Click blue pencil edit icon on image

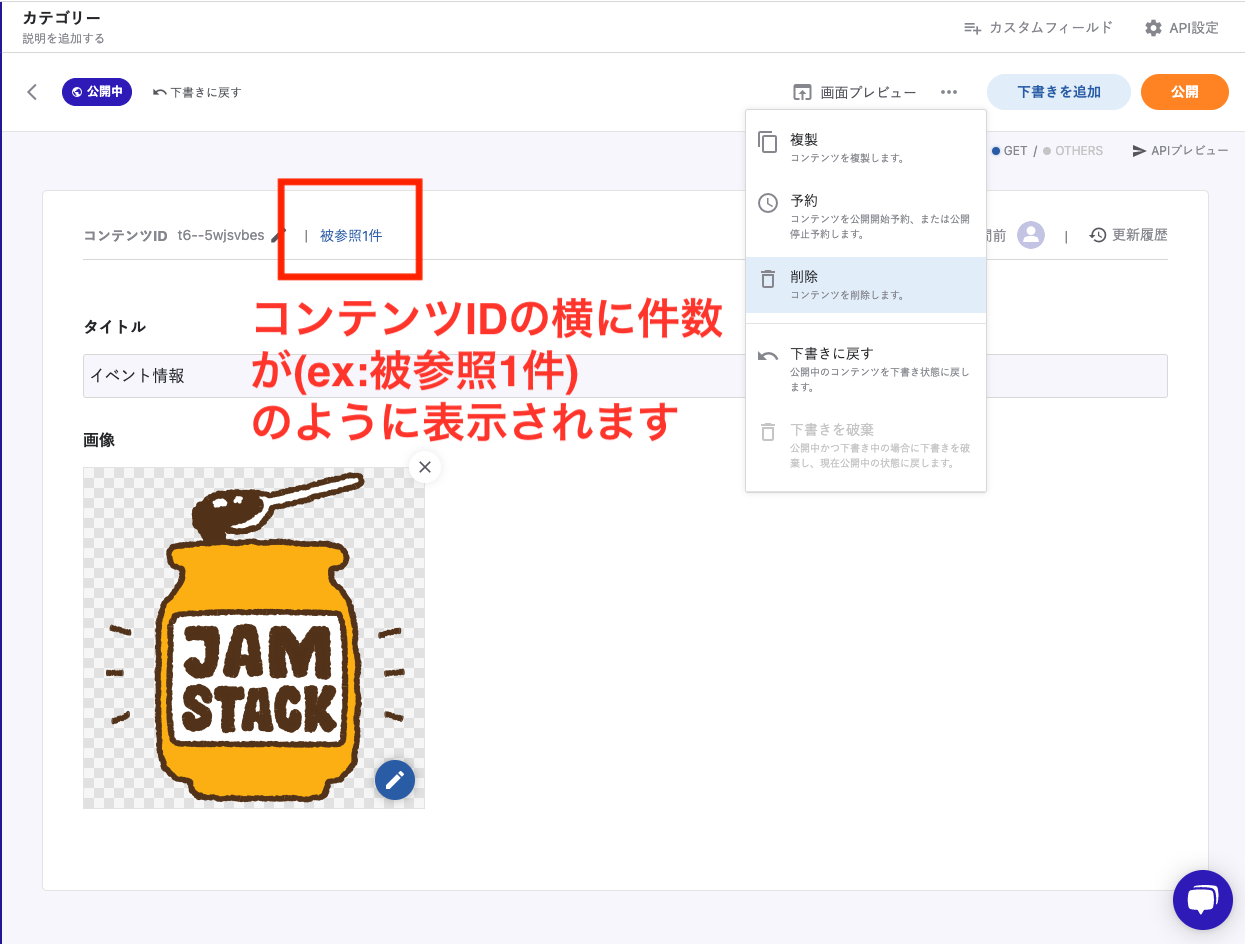[x=395, y=780]
